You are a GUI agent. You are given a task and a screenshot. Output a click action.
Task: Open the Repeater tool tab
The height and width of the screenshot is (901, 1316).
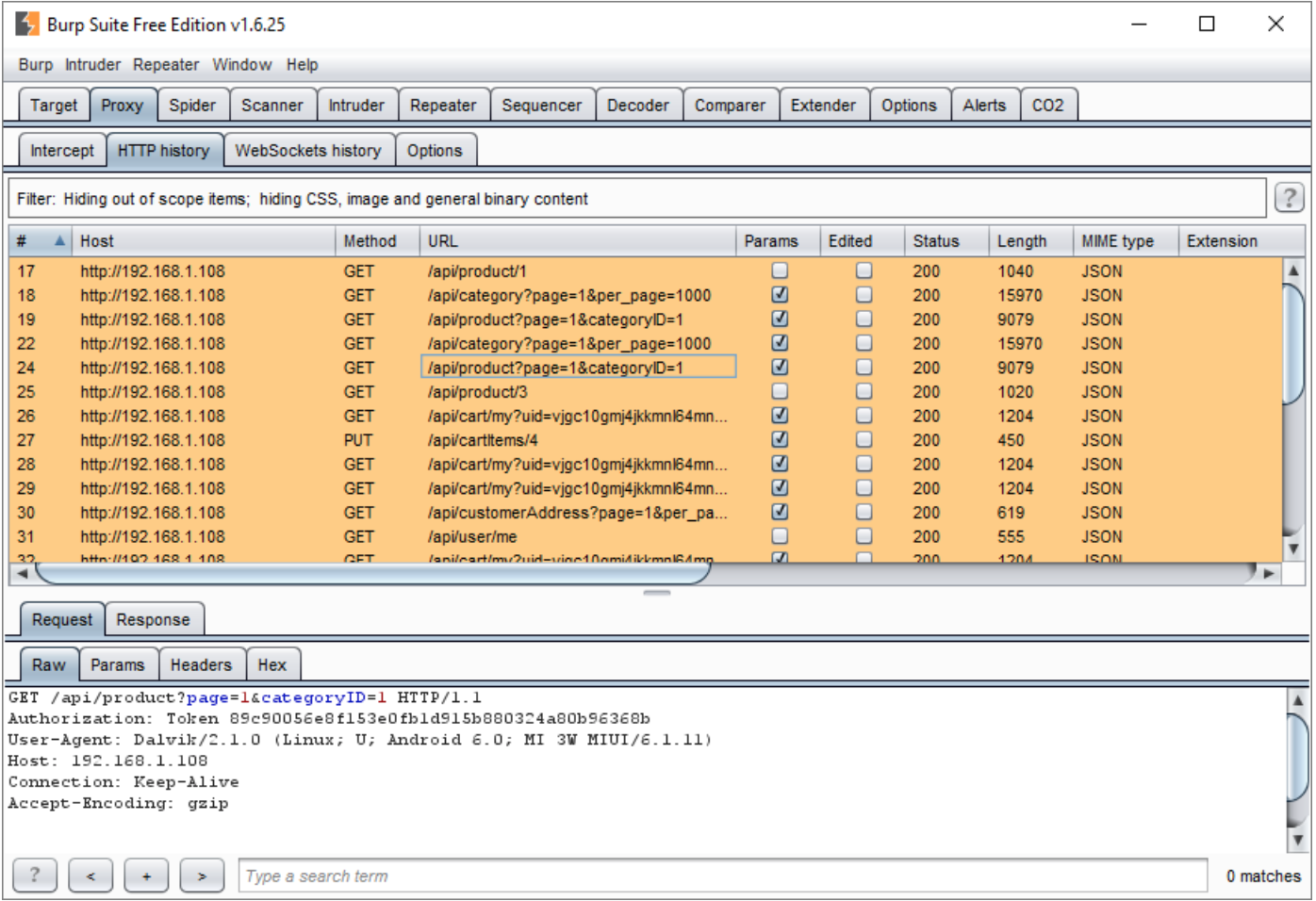tap(443, 105)
